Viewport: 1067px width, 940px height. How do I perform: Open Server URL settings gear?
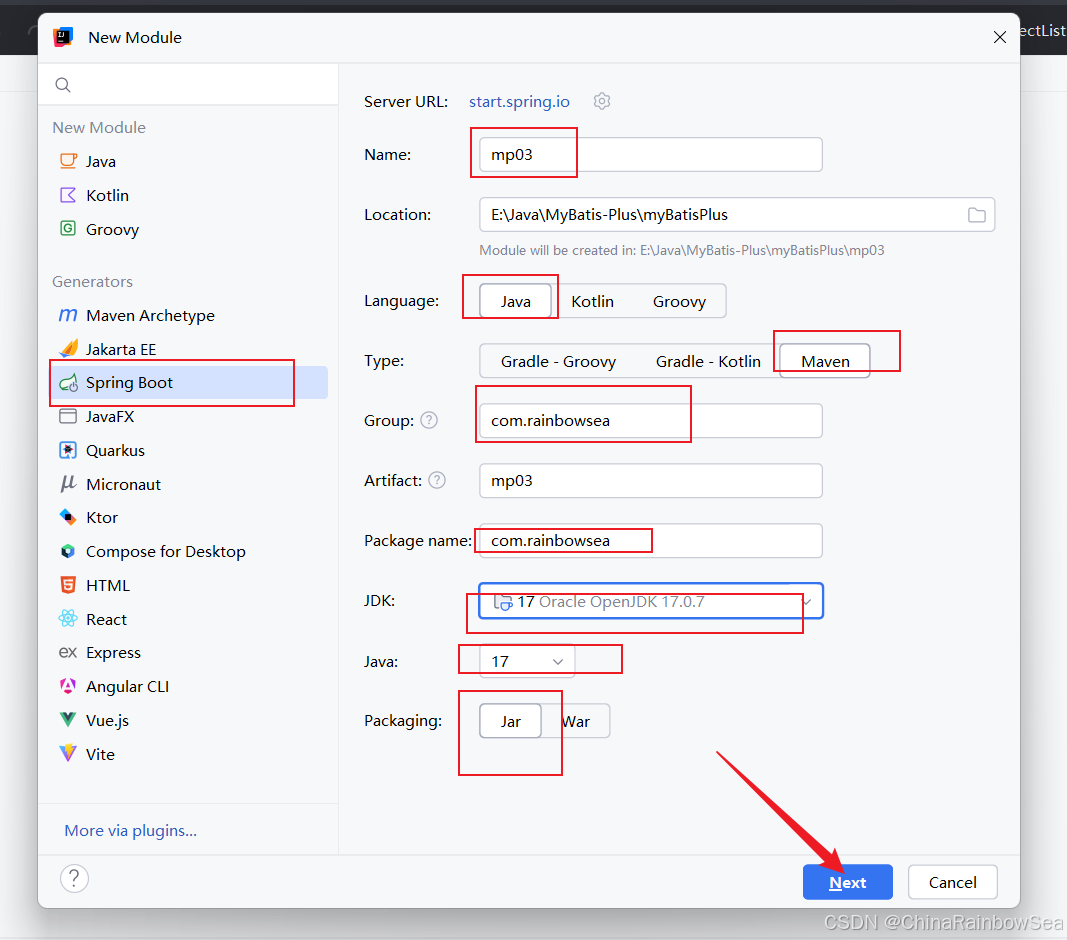click(602, 101)
